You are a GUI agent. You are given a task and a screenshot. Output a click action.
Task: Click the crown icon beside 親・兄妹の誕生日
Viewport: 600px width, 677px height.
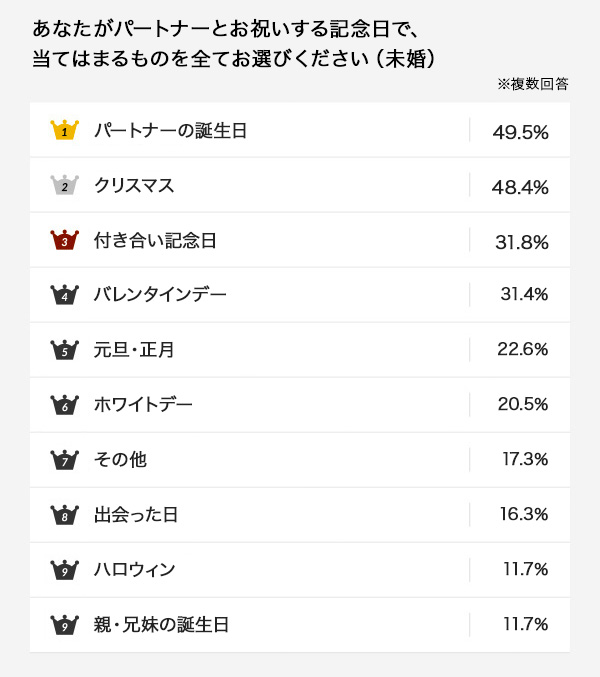pos(64,625)
